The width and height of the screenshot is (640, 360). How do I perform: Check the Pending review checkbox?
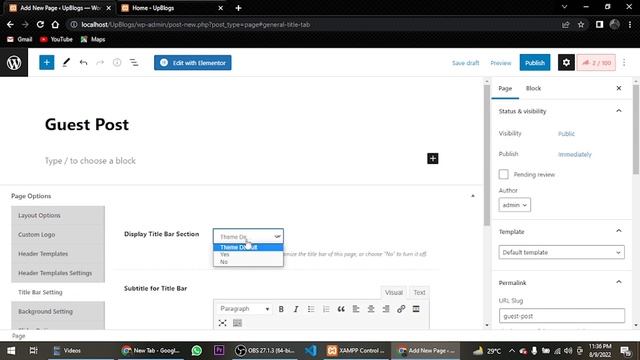coord(503,174)
